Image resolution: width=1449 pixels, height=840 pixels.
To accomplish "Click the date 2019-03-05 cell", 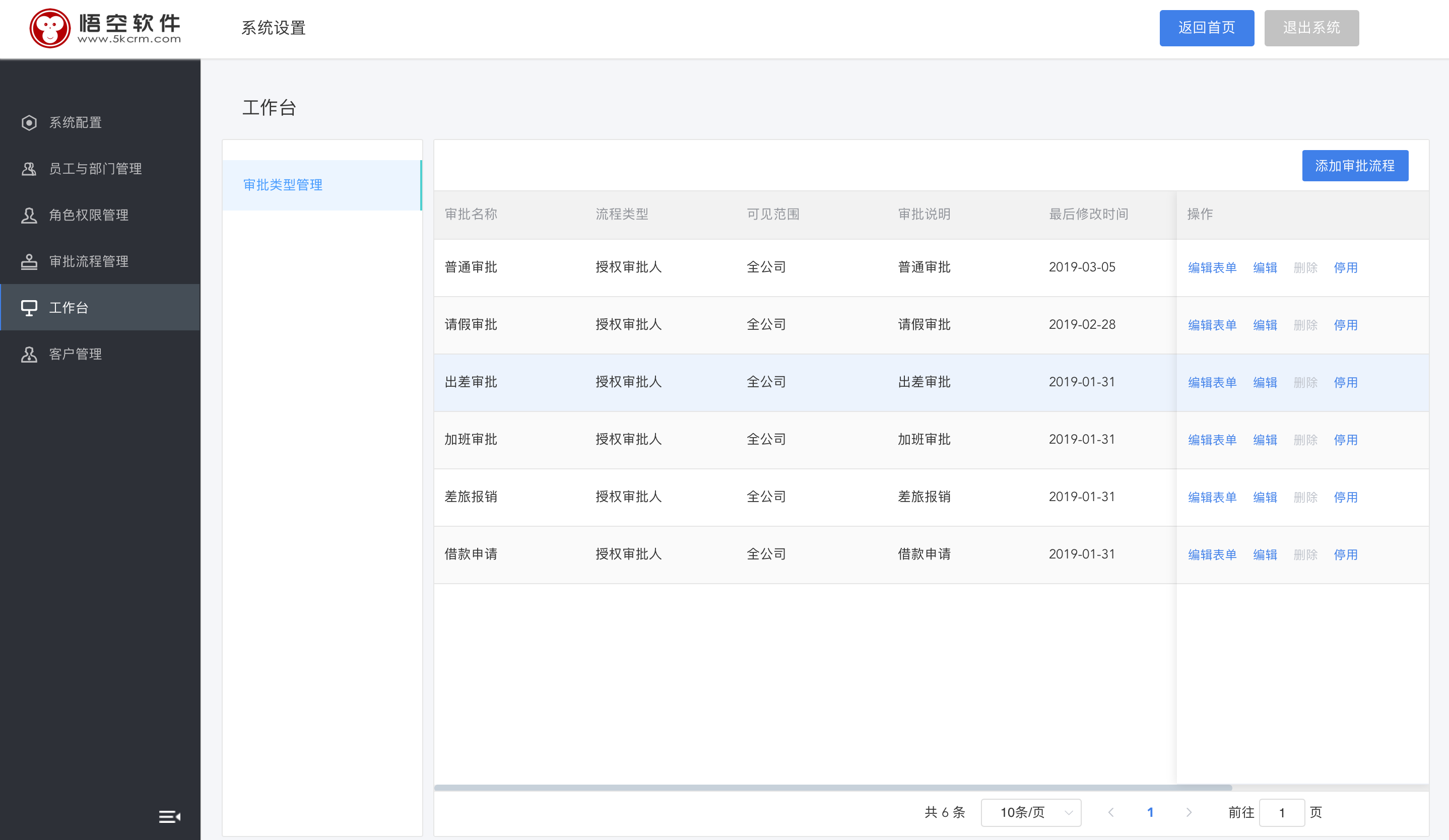I will tap(1082, 267).
